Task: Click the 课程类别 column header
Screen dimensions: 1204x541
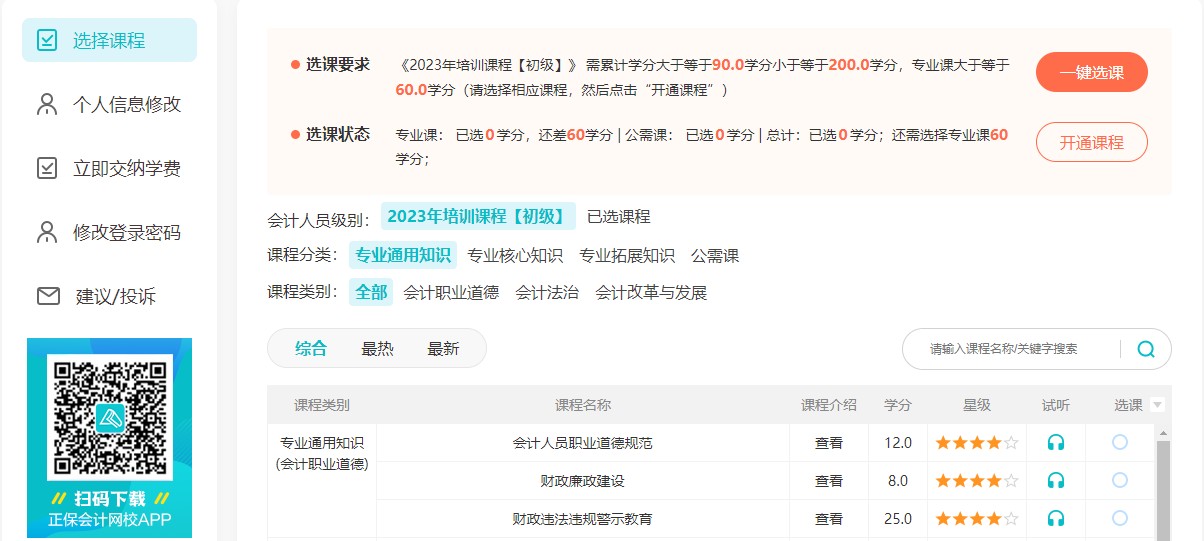Action: click(x=322, y=405)
